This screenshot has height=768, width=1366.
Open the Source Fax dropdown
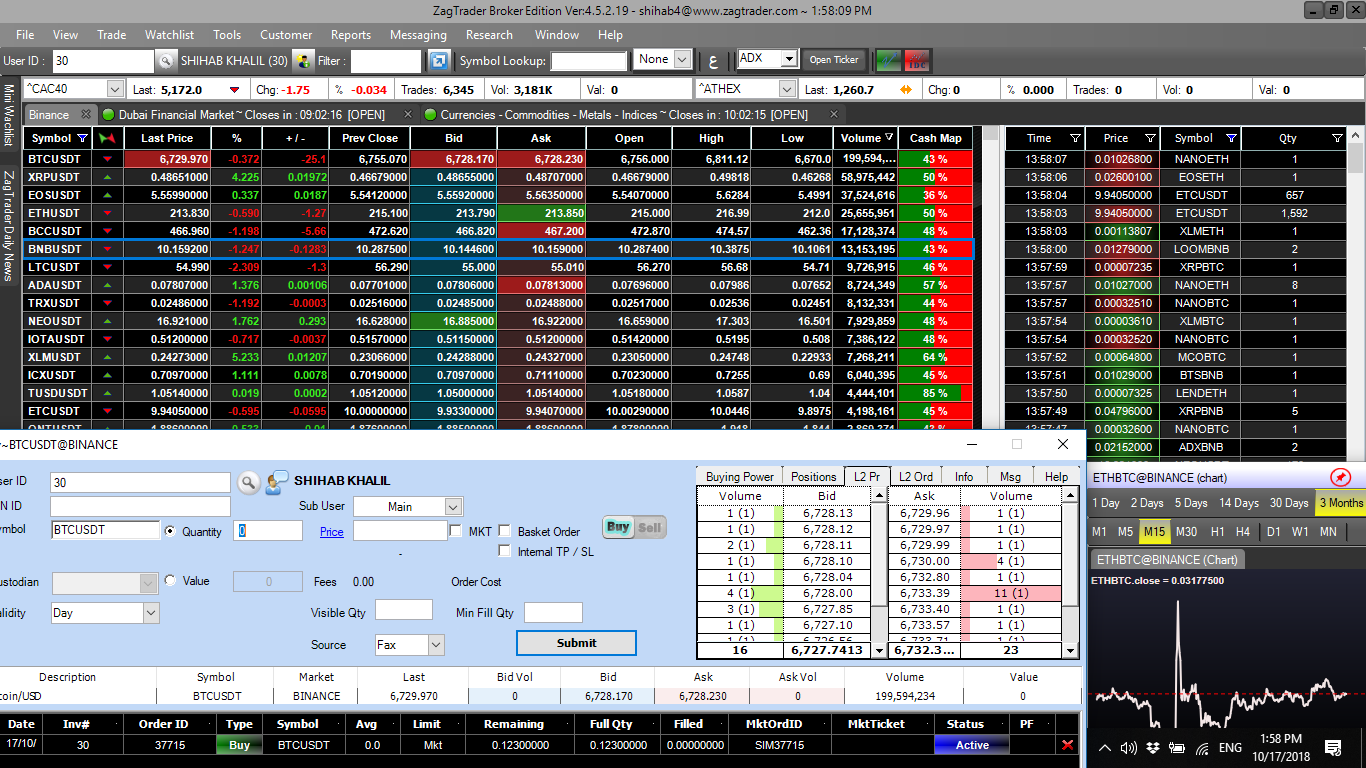pos(436,645)
